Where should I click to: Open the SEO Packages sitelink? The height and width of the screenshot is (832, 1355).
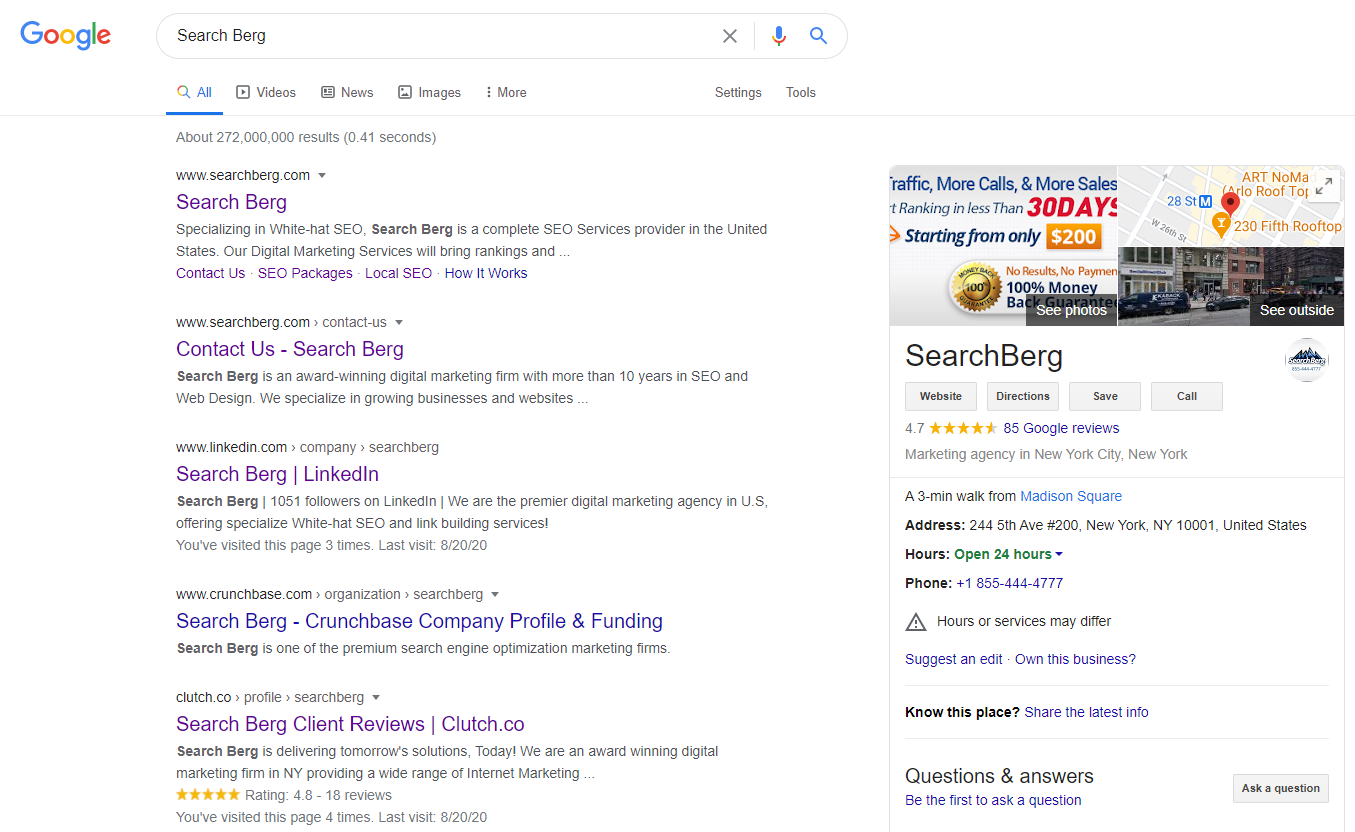(305, 273)
